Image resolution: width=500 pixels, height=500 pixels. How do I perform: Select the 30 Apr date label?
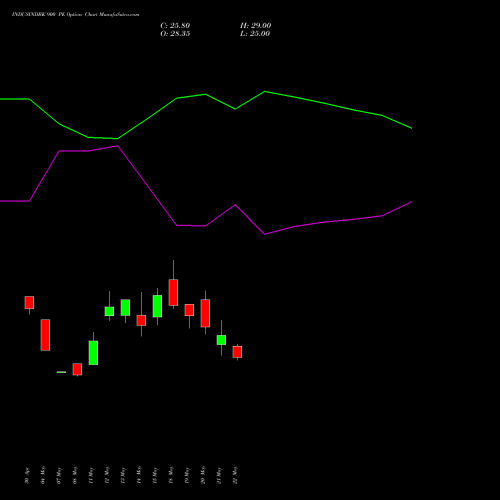tap(27, 475)
